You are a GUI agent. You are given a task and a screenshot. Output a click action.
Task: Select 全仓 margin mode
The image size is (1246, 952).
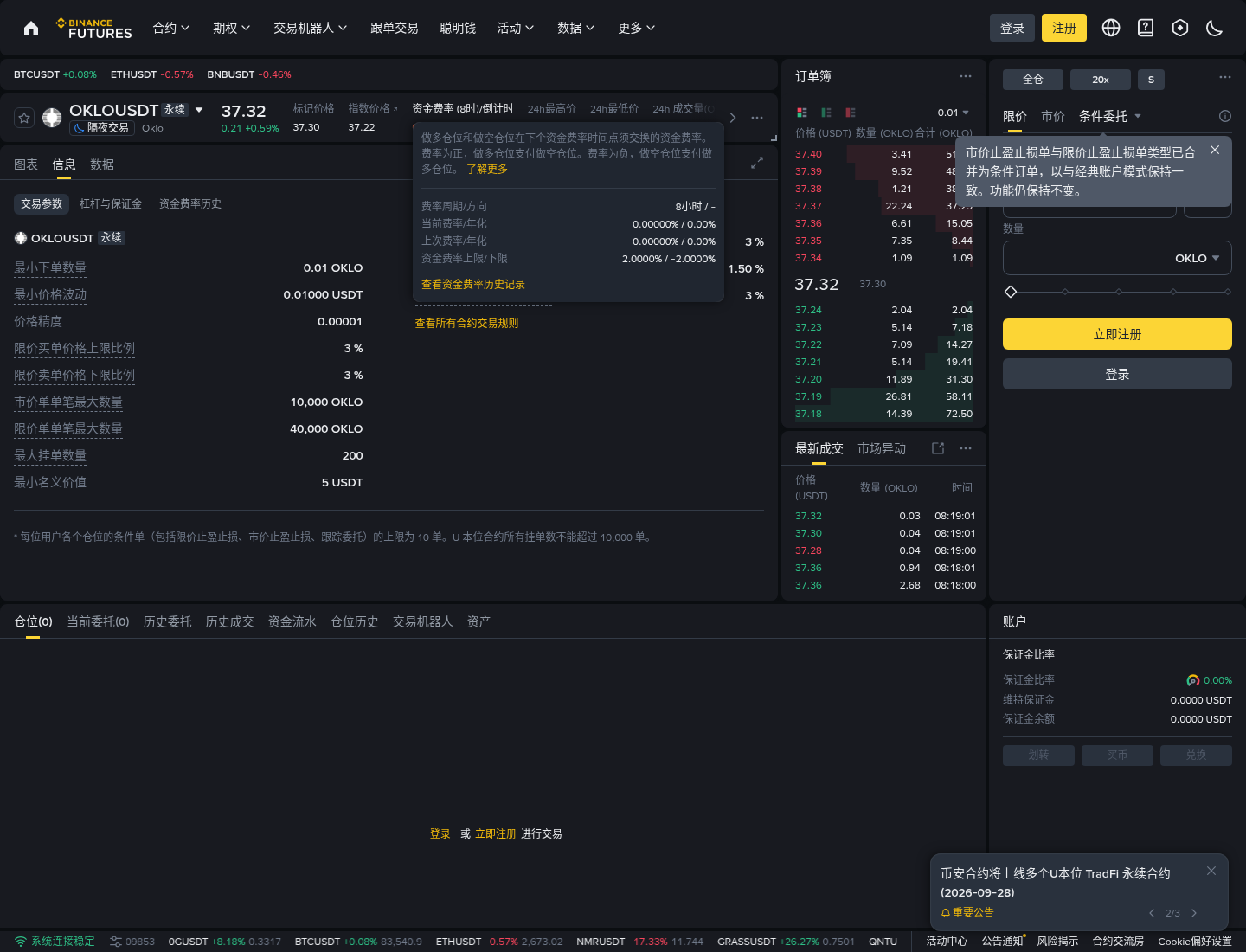point(1033,80)
